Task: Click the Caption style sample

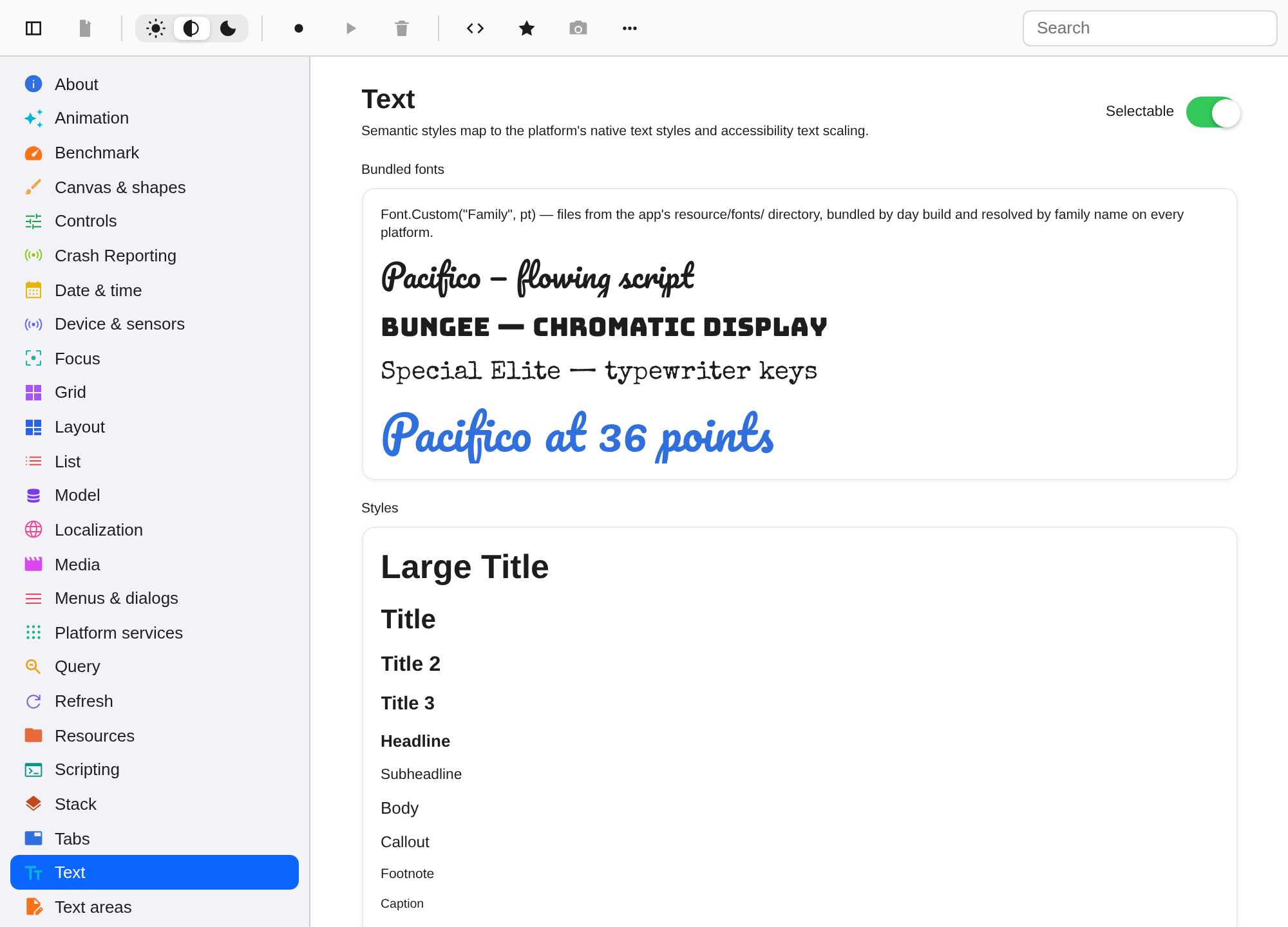Action: (402, 904)
